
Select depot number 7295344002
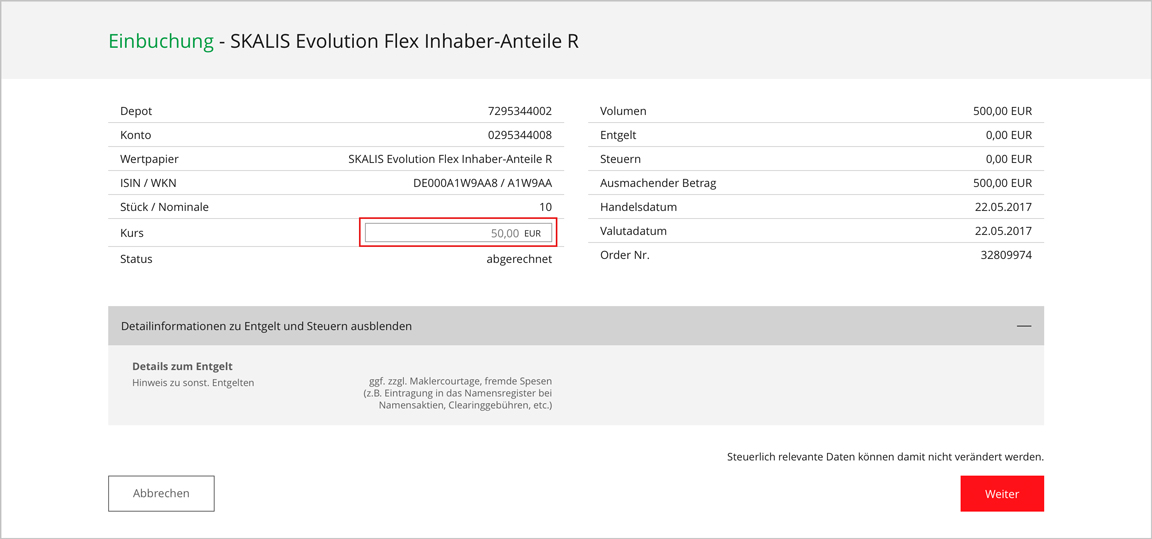[519, 112]
